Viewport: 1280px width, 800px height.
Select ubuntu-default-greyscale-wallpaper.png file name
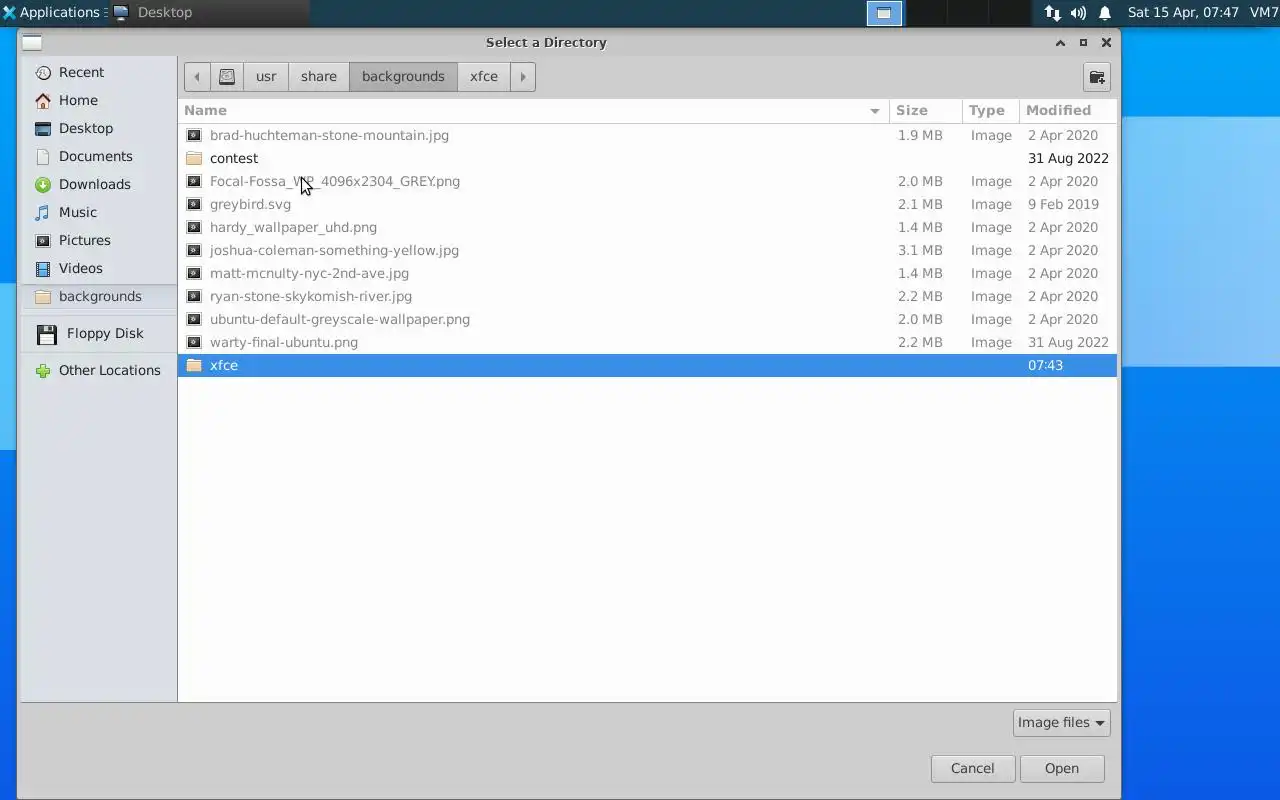340,319
